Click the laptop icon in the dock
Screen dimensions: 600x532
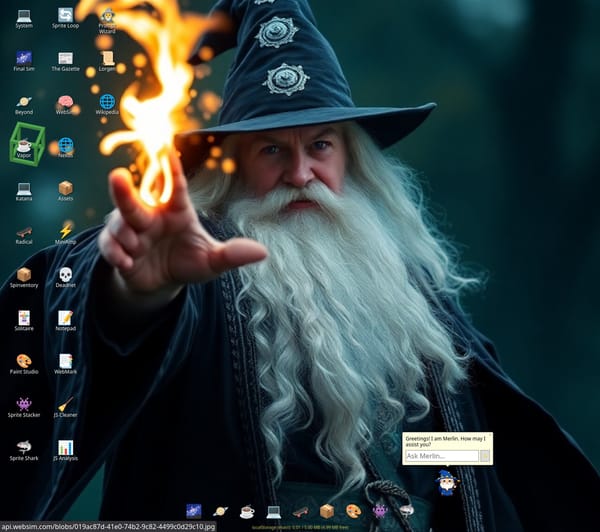point(274,511)
